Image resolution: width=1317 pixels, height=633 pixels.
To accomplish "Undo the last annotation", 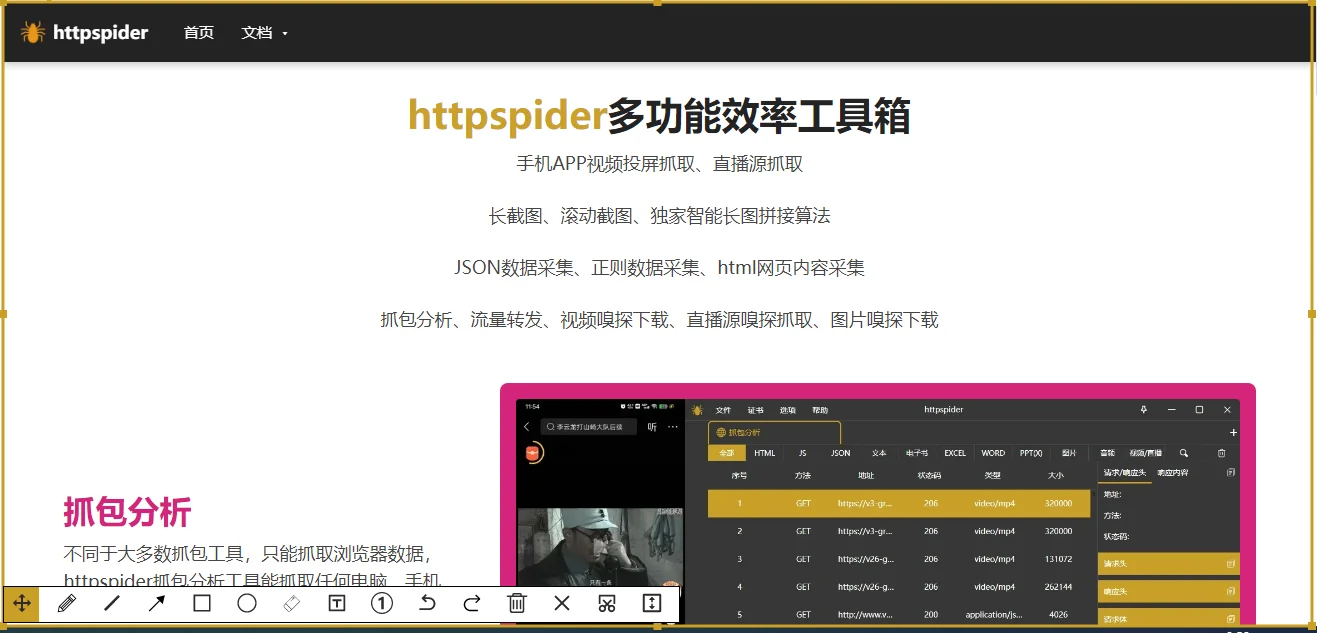I will [427, 603].
